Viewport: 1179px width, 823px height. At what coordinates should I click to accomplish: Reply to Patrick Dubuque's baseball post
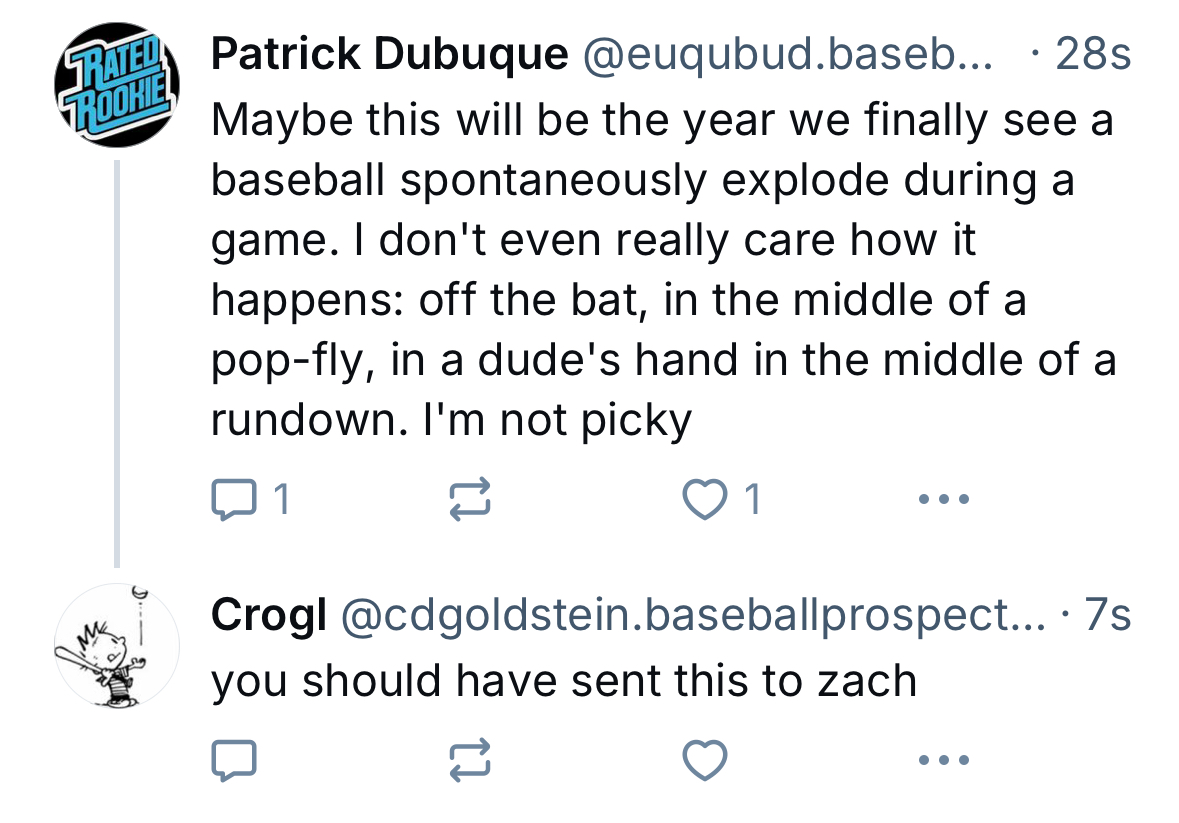(233, 498)
